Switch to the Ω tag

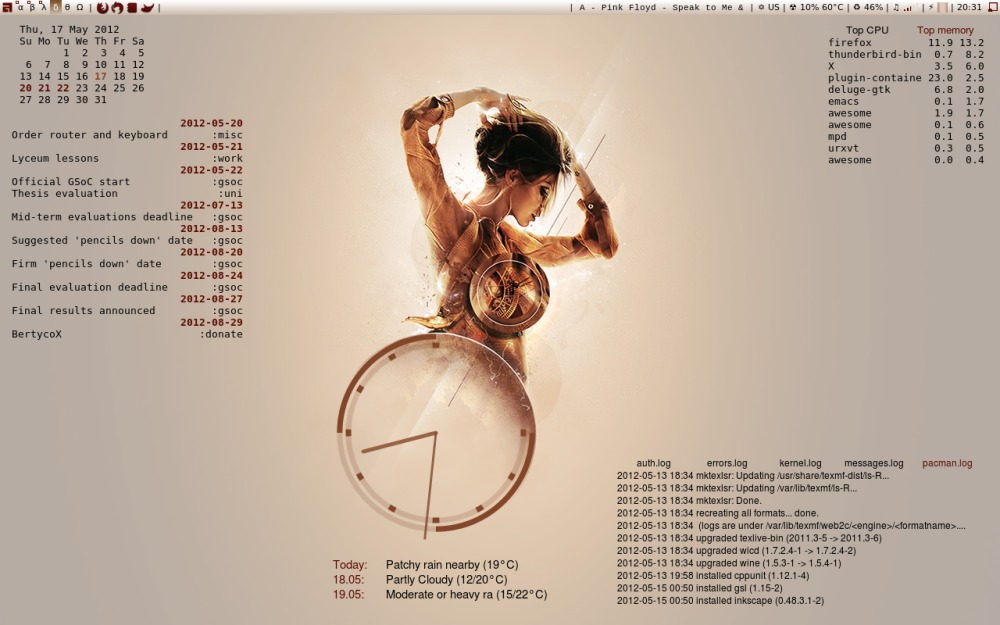80,8
